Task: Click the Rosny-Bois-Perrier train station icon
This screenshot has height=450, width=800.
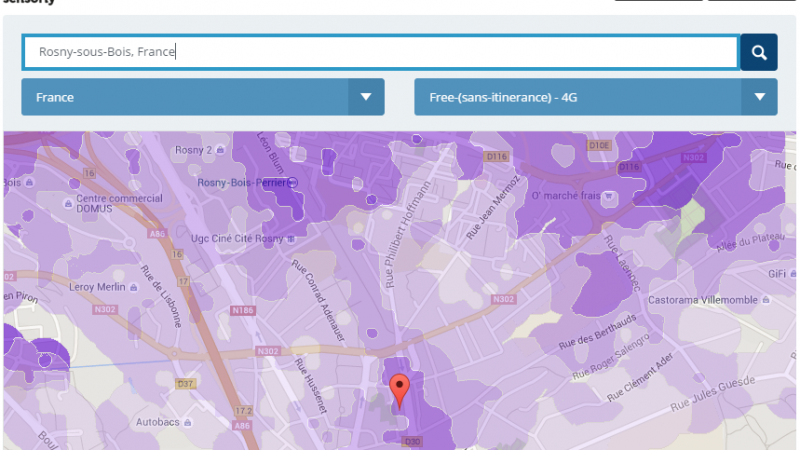Action: [291, 182]
